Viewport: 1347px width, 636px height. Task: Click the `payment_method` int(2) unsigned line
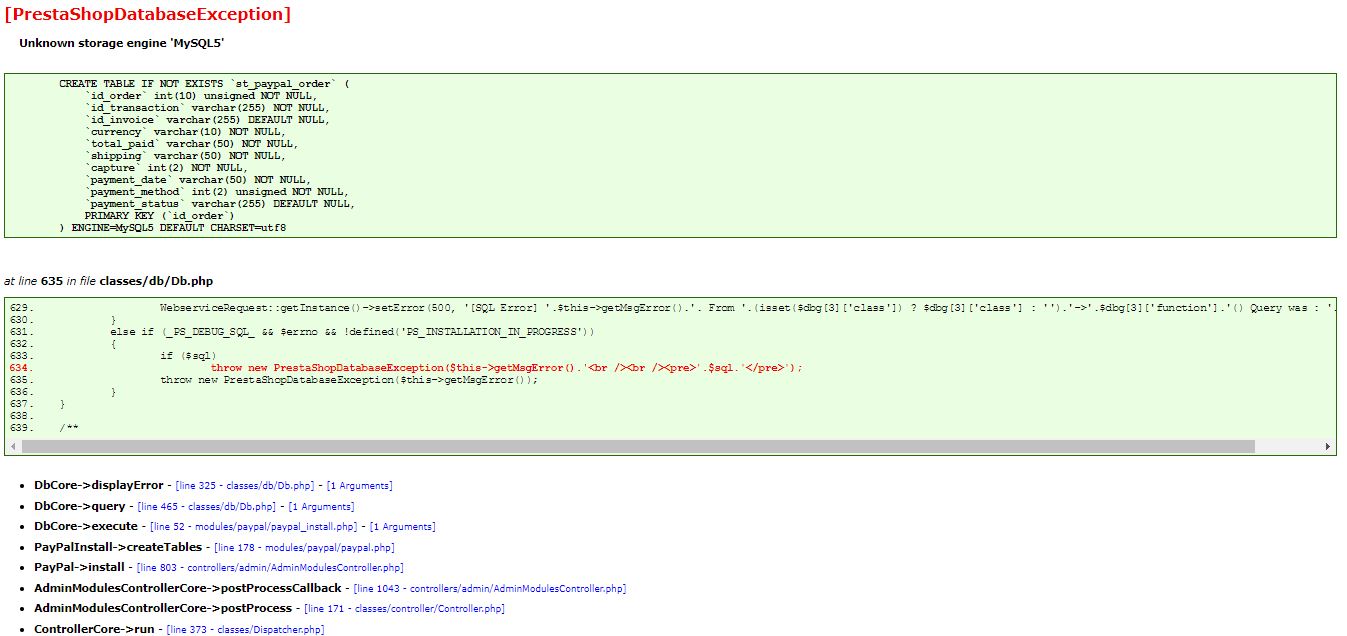click(x=216, y=192)
